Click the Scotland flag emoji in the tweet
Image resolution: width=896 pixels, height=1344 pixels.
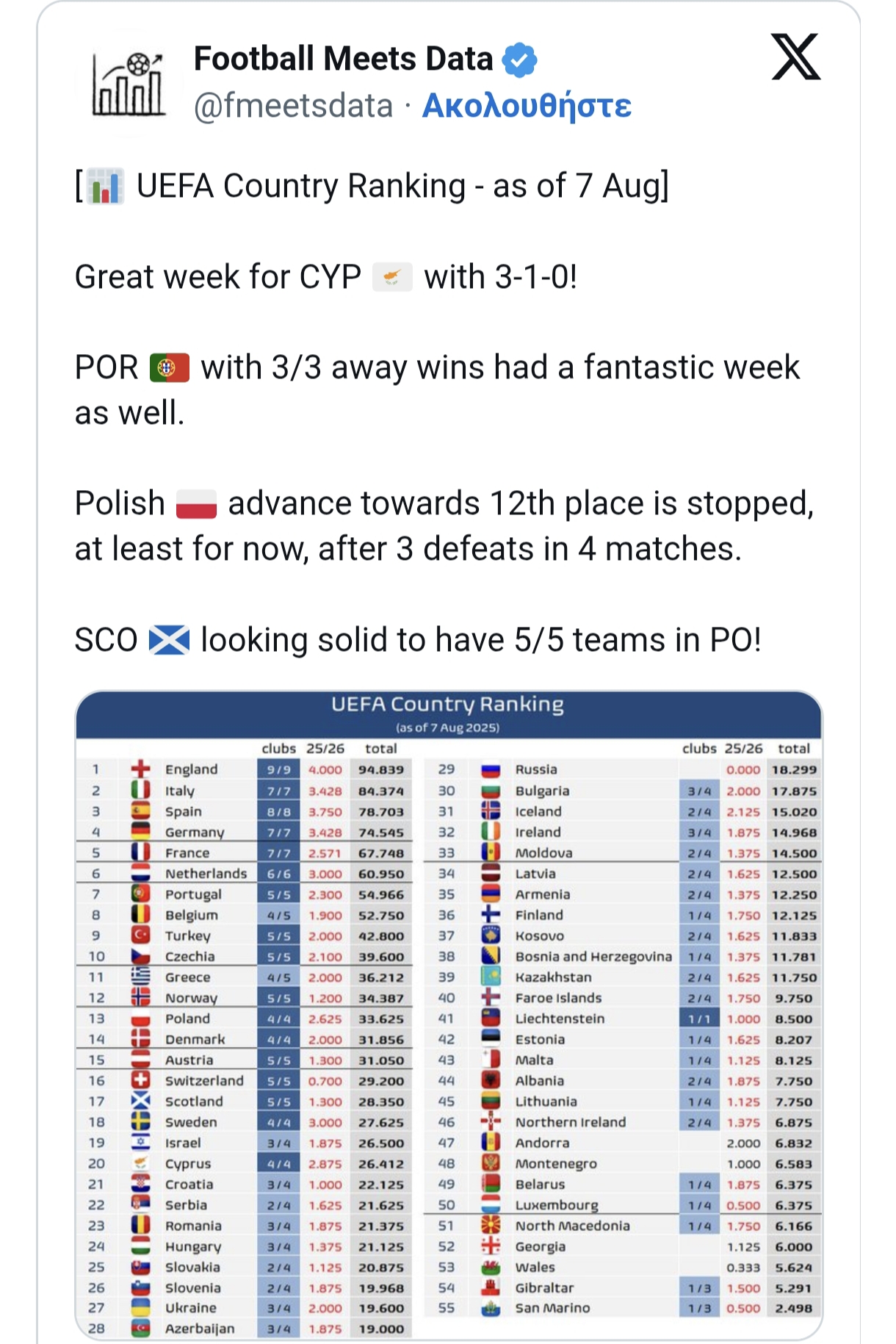coord(169,640)
